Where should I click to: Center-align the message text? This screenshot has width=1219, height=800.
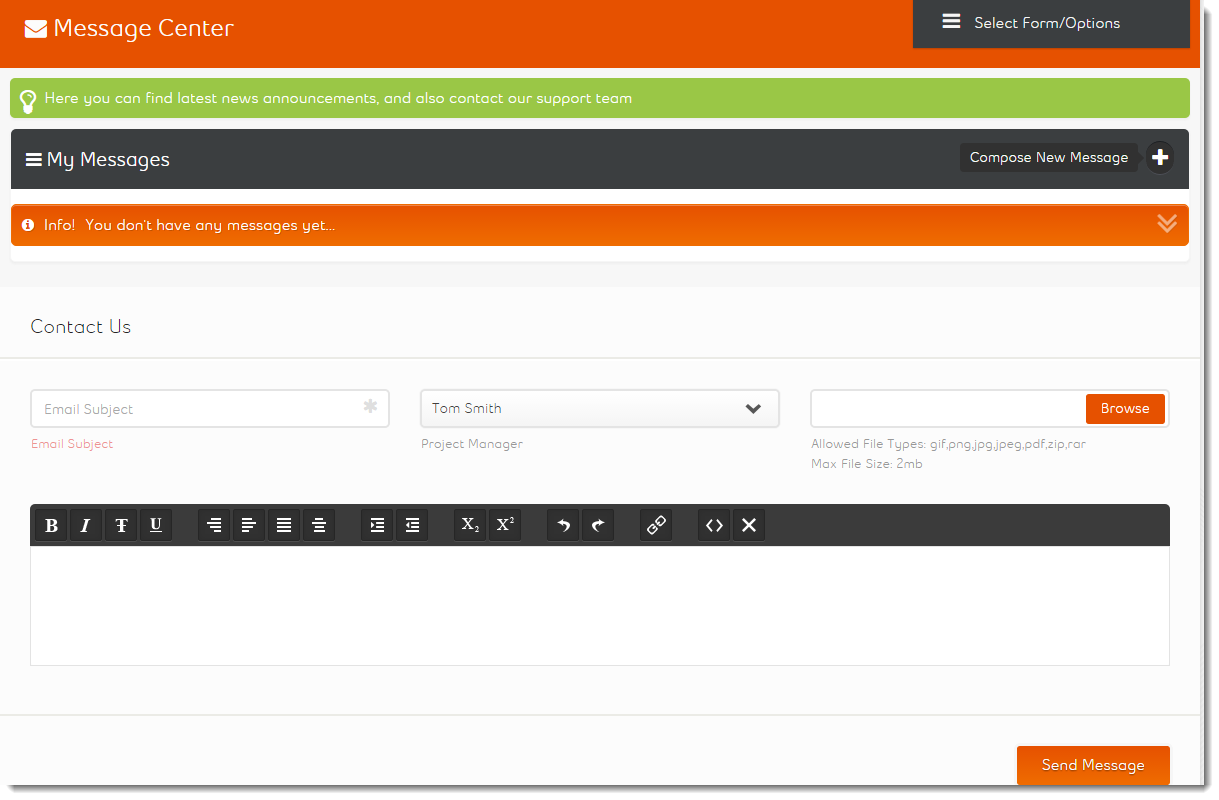(x=319, y=525)
